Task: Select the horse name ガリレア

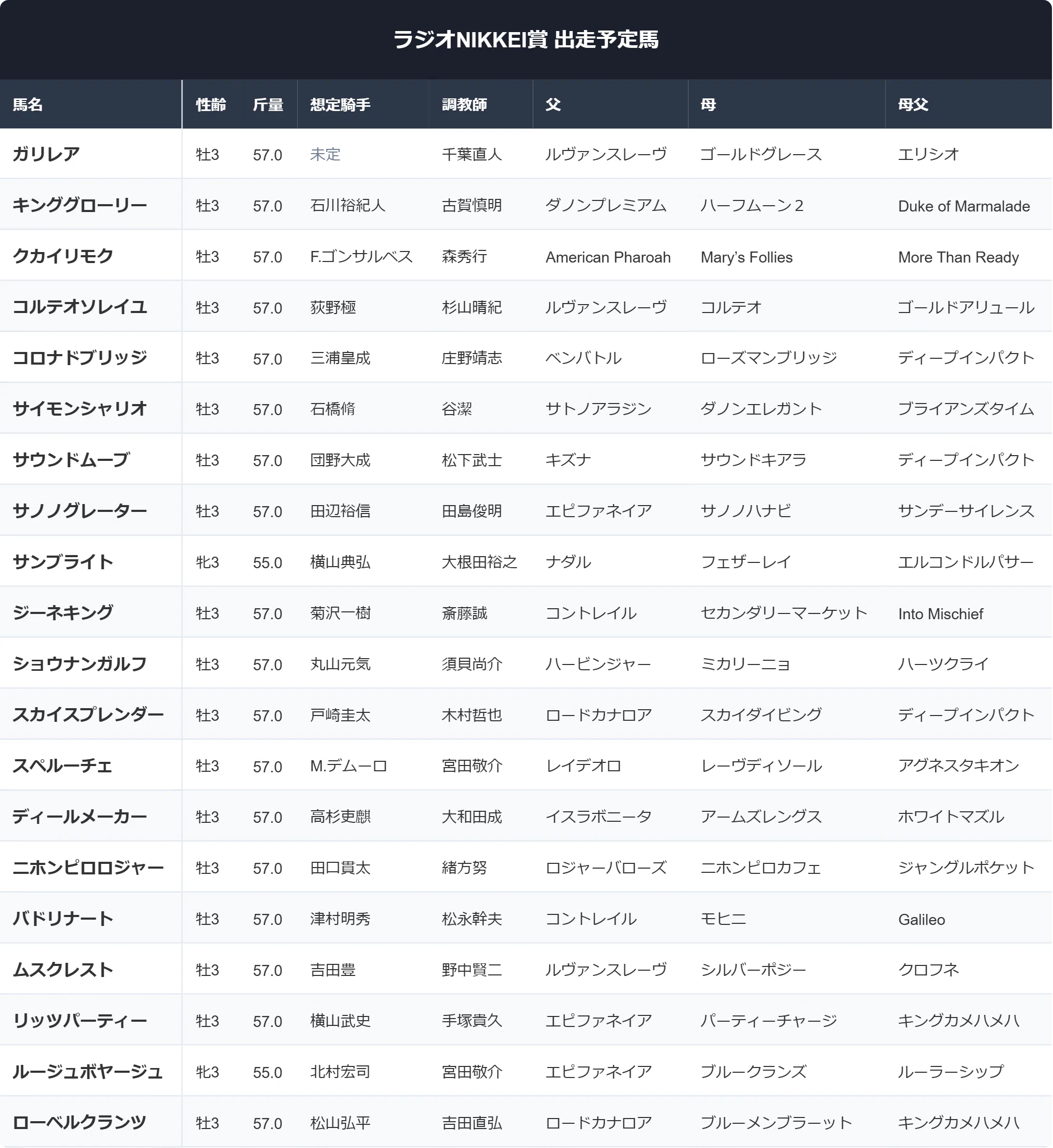Action: pyautogui.click(x=46, y=154)
